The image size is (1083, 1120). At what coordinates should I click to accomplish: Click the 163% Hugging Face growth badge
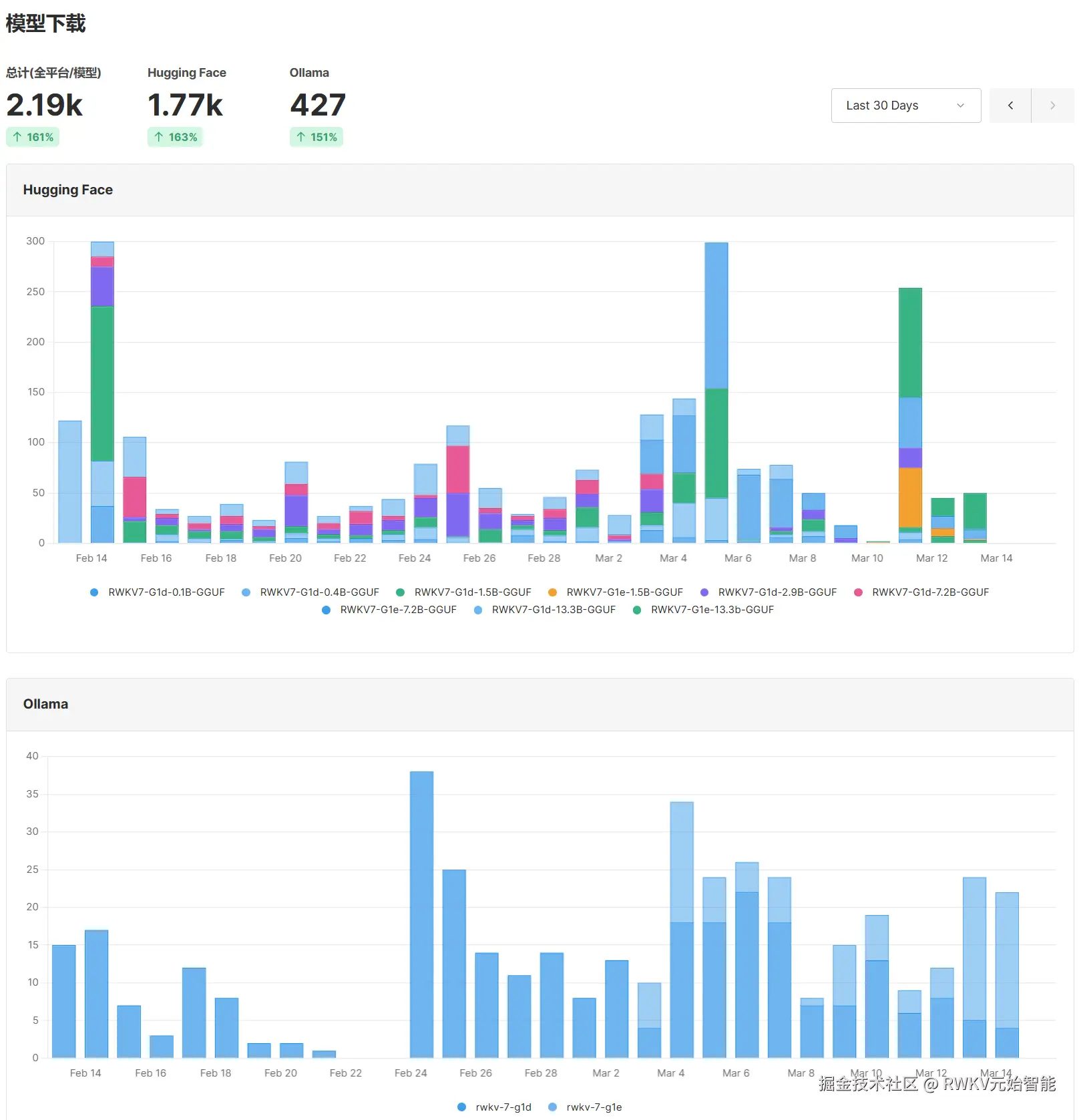tap(175, 137)
